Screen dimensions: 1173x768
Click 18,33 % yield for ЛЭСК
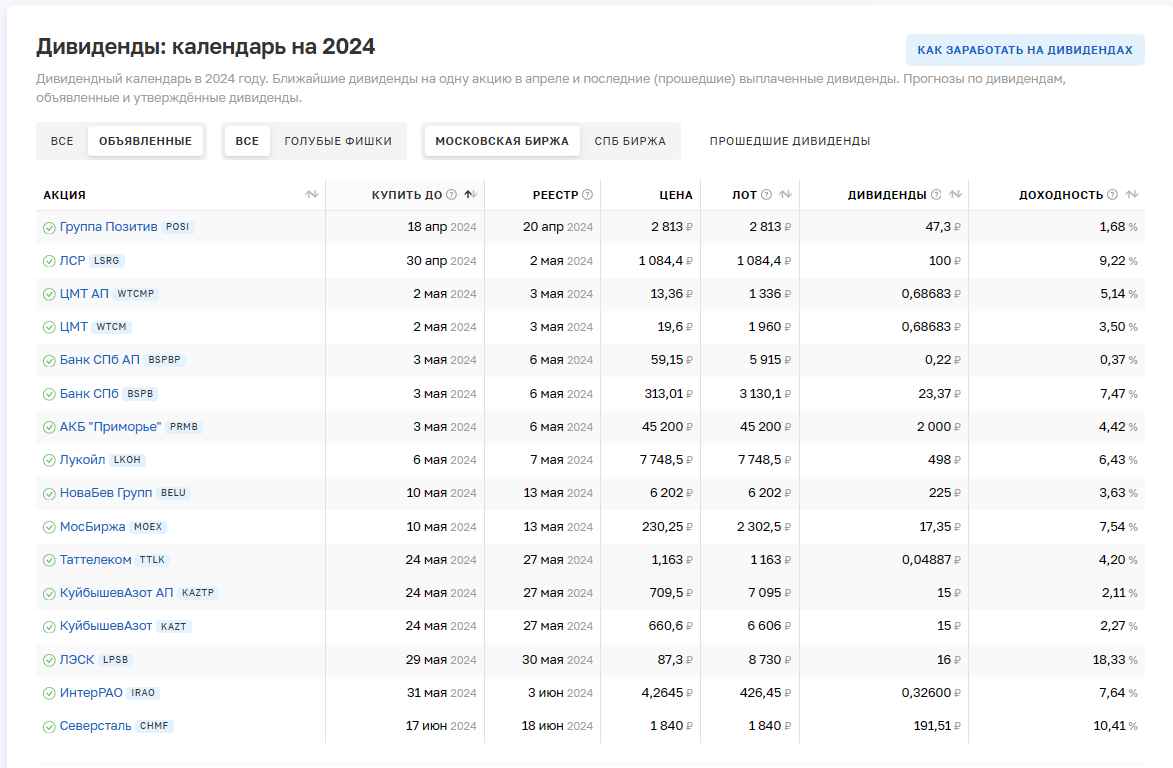1115,660
